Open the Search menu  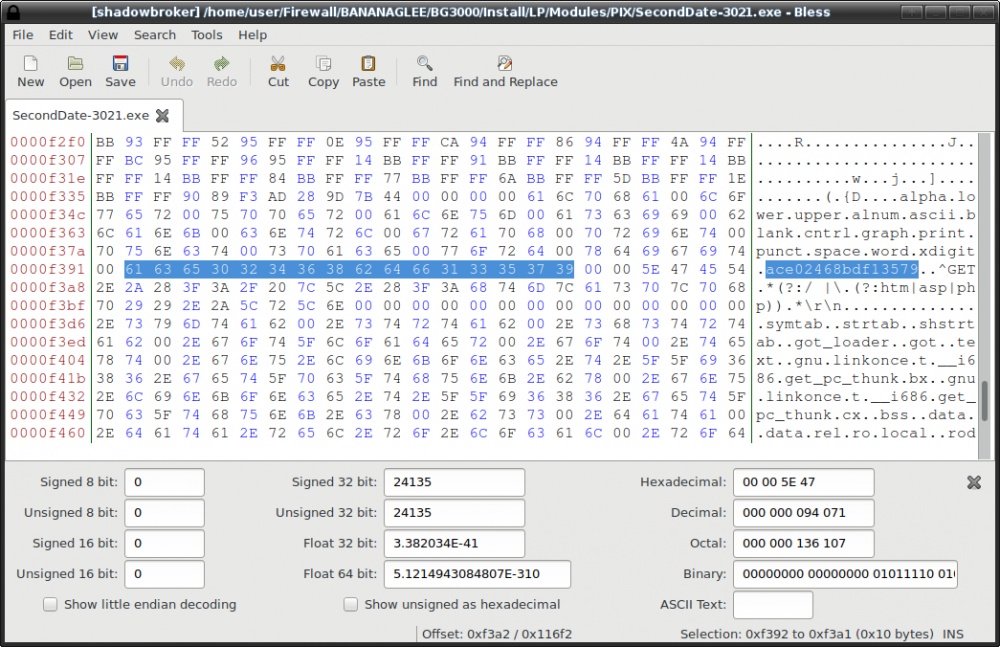155,34
